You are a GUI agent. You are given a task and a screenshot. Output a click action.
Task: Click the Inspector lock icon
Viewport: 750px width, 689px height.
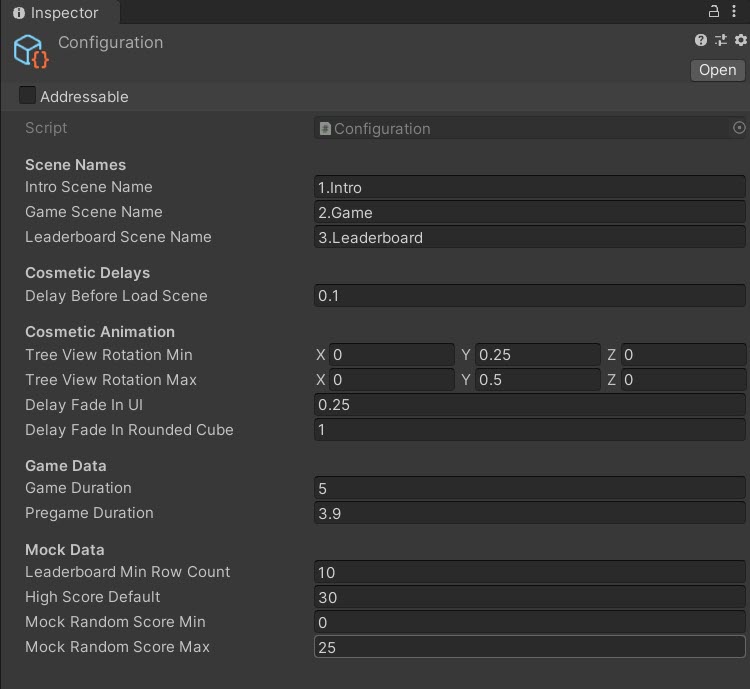714,12
